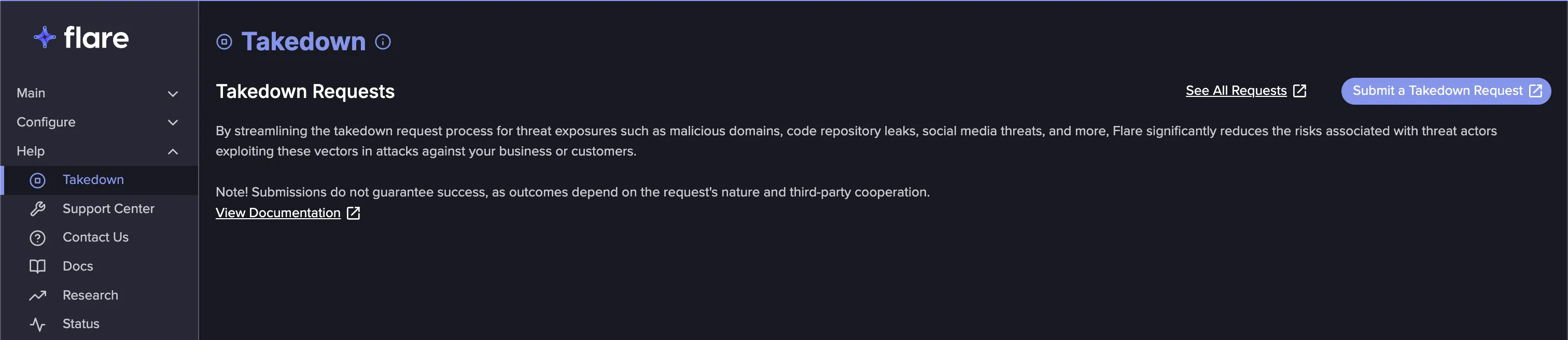Click the Research trending arrow icon
This screenshot has width=1568, height=340.
coord(38,295)
